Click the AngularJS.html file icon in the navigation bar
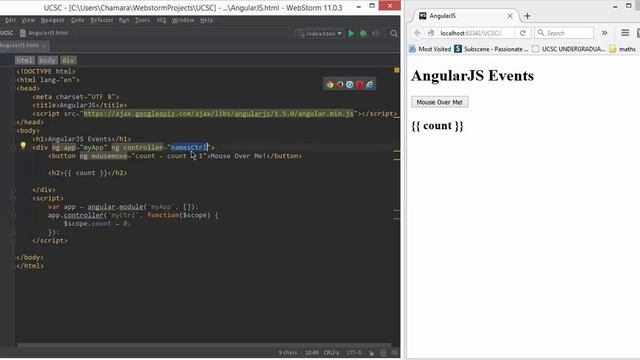Screen dimensions: 640x360 coord(23,33)
